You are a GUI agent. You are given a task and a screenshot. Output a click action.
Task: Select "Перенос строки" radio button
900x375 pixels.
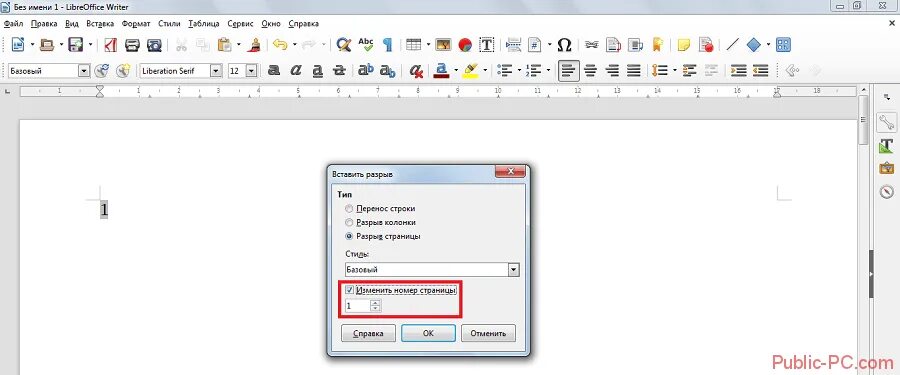pyautogui.click(x=348, y=208)
